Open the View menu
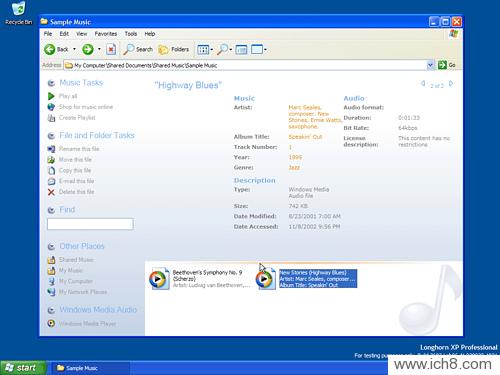Image resolution: width=500 pixels, height=375 pixels. coord(81,34)
